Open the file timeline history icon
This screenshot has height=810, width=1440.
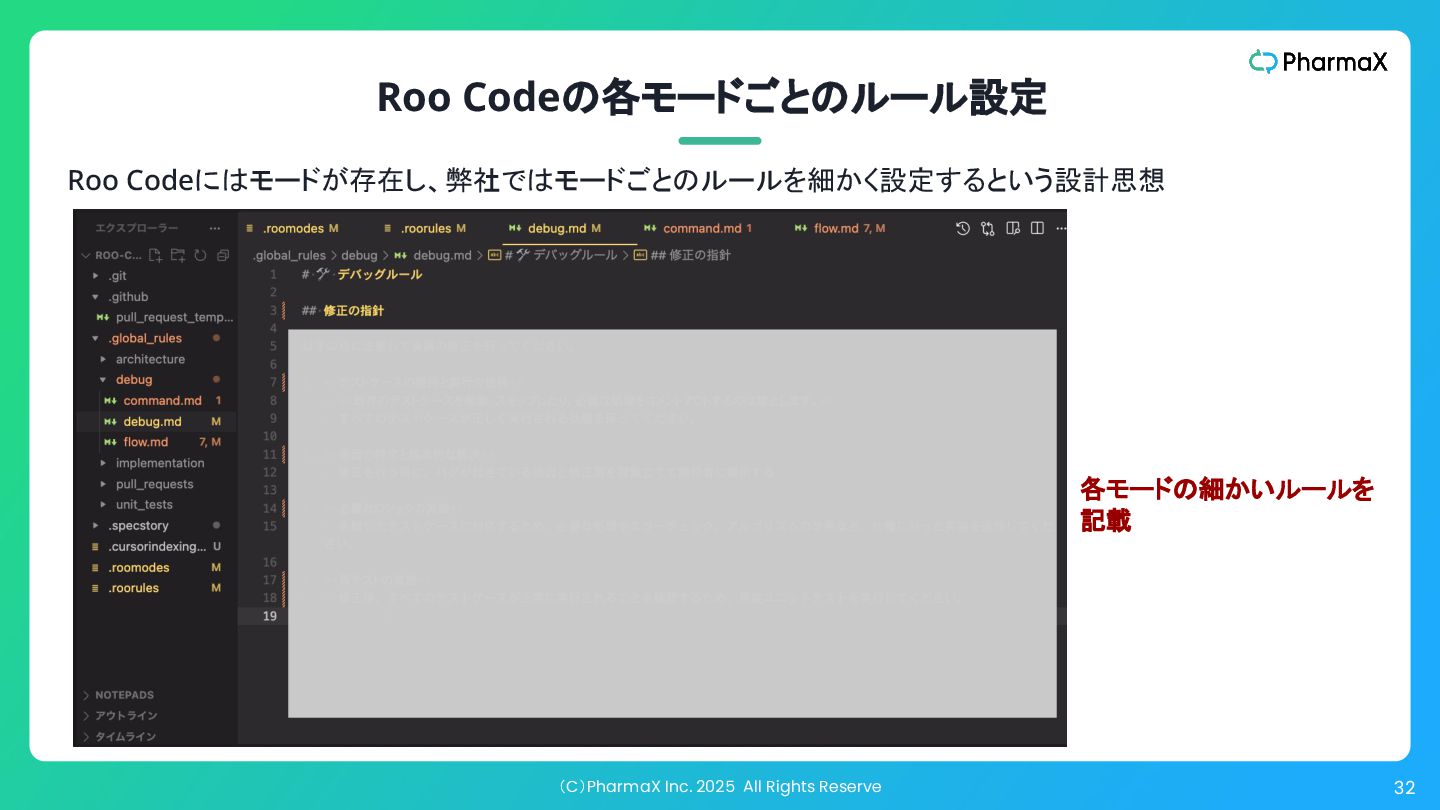coord(962,228)
